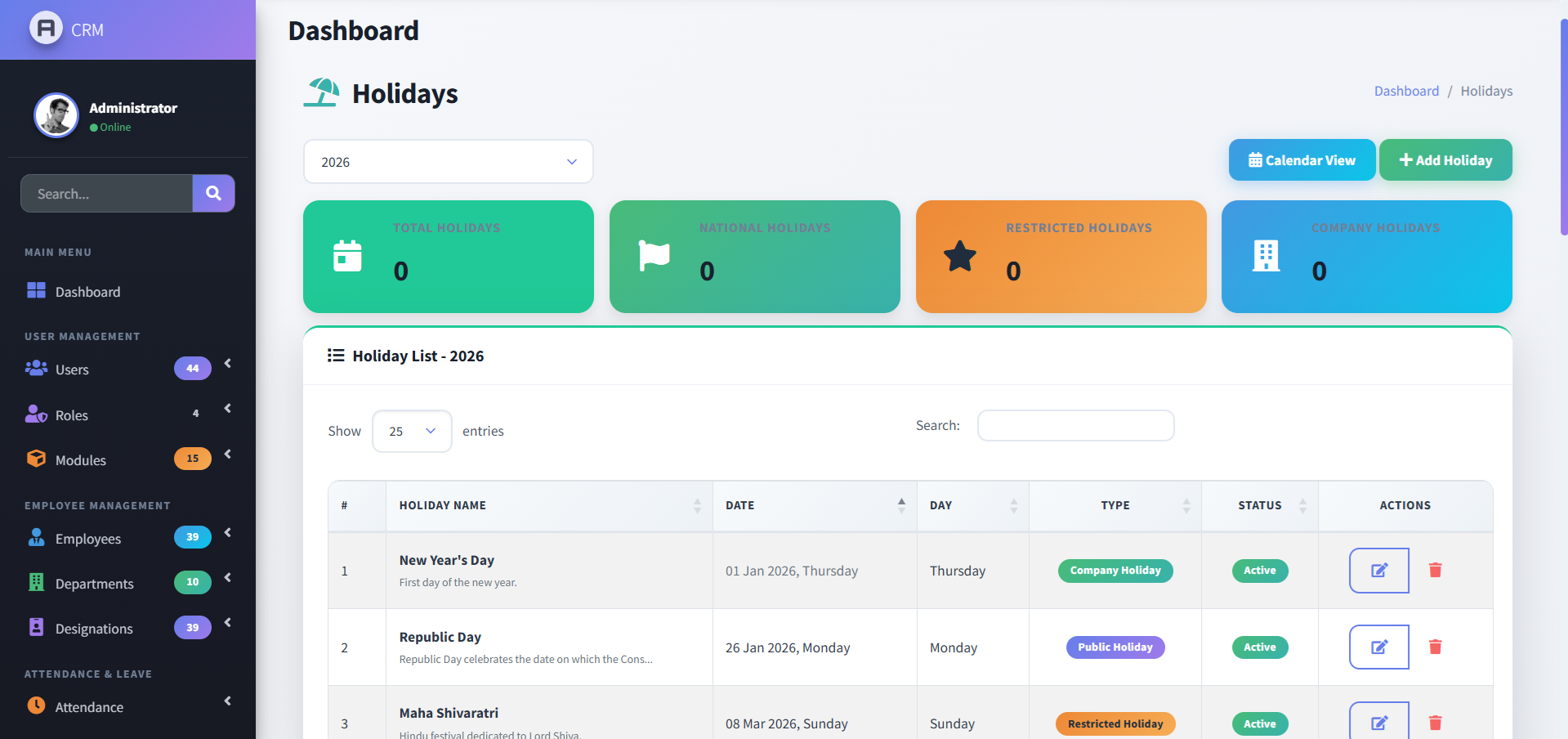Click the CRM logo icon
Image resolution: width=1568 pixels, height=739 pixels.
[x=46, y=29]
